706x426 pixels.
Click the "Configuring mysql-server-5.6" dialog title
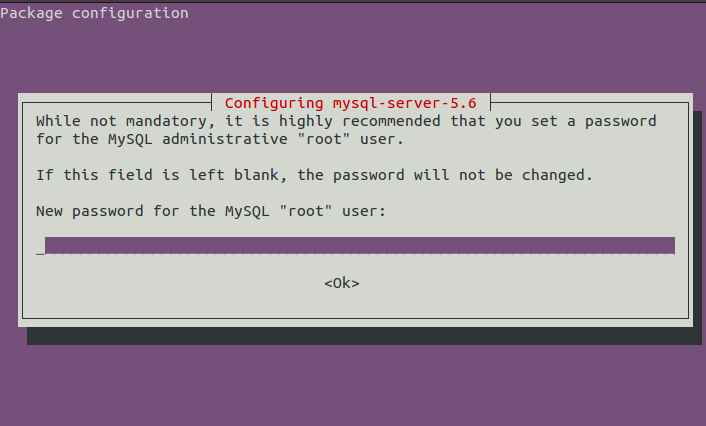coord(351,103)
